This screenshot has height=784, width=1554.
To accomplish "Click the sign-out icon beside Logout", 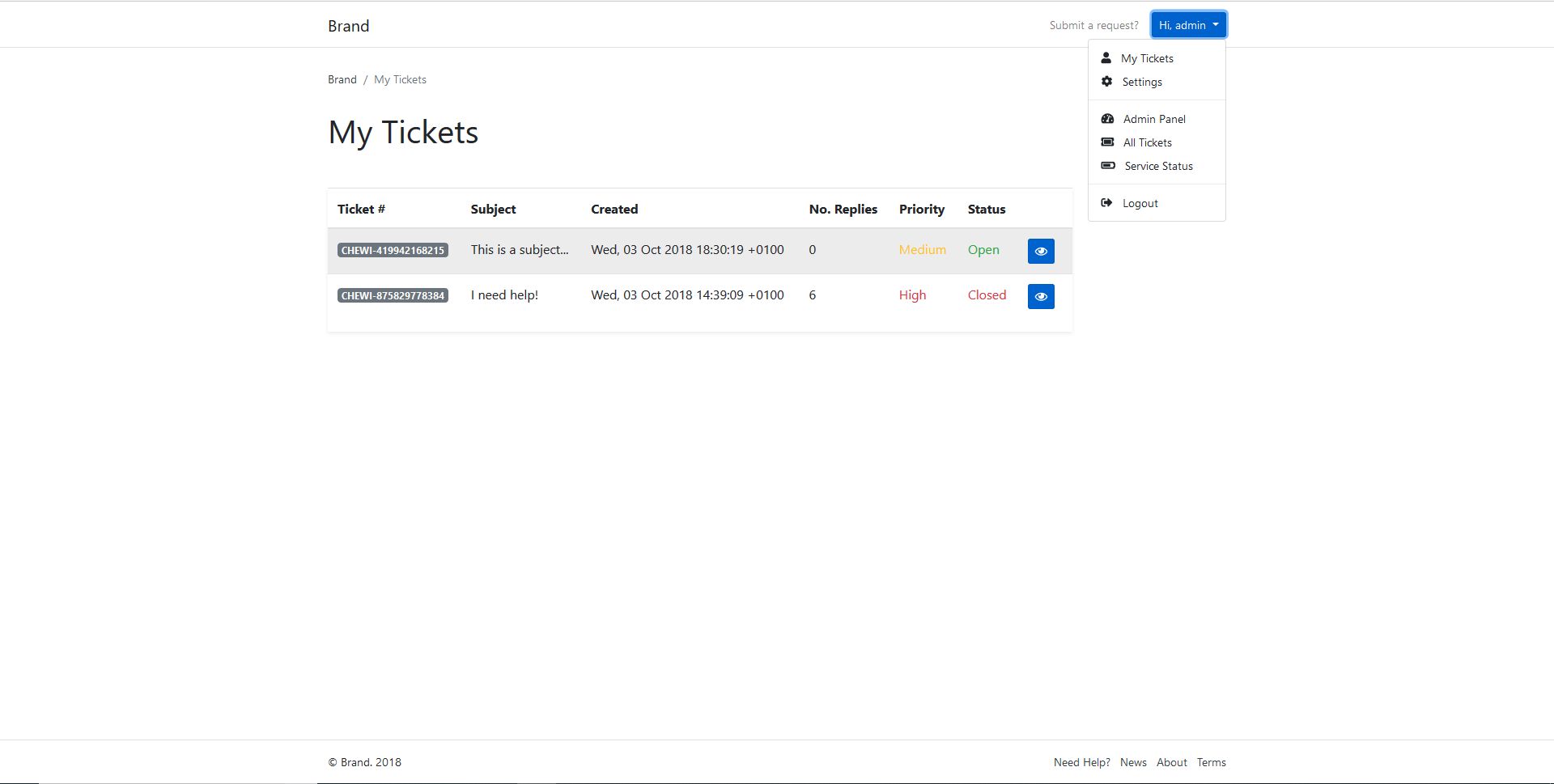I will tap(1106, 203).
